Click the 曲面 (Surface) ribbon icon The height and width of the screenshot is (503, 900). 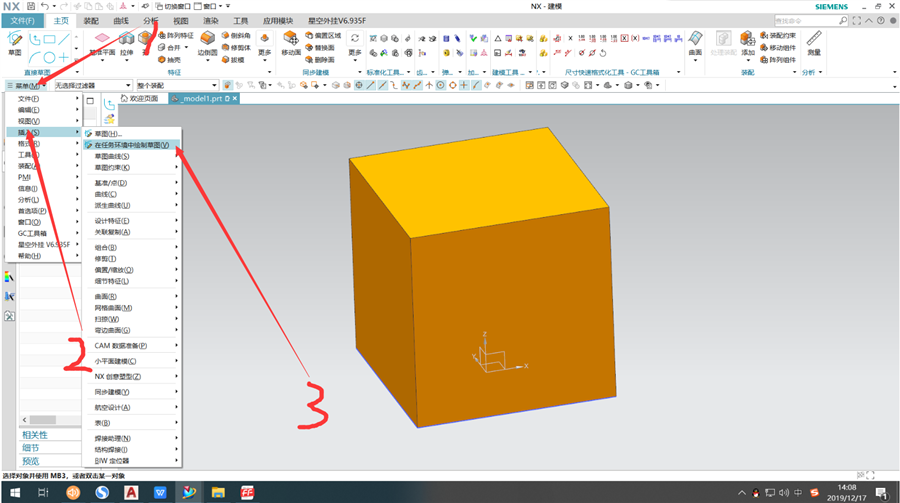click(x=695, y=40)
